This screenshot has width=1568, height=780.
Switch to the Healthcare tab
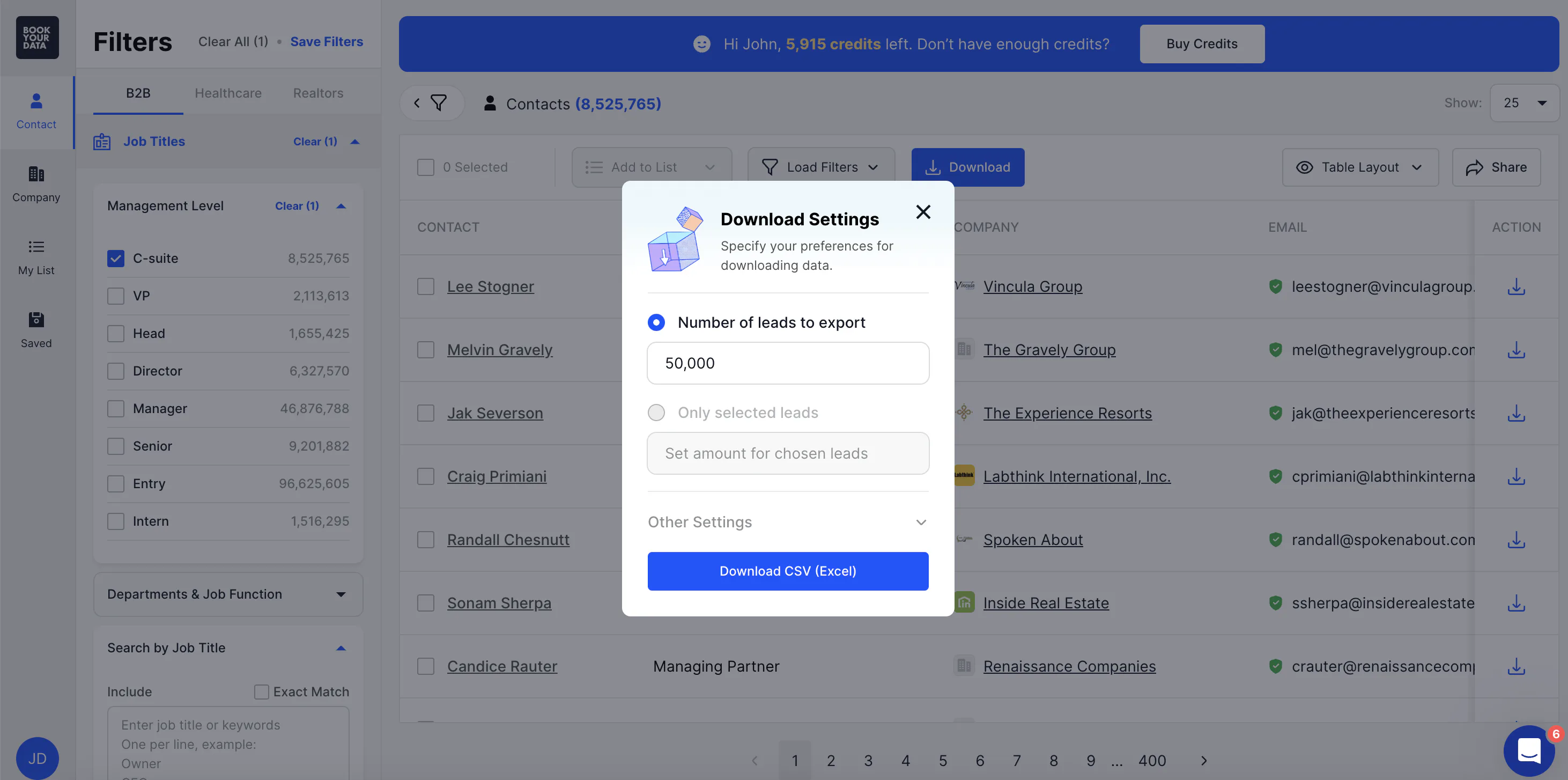(228, 93)
